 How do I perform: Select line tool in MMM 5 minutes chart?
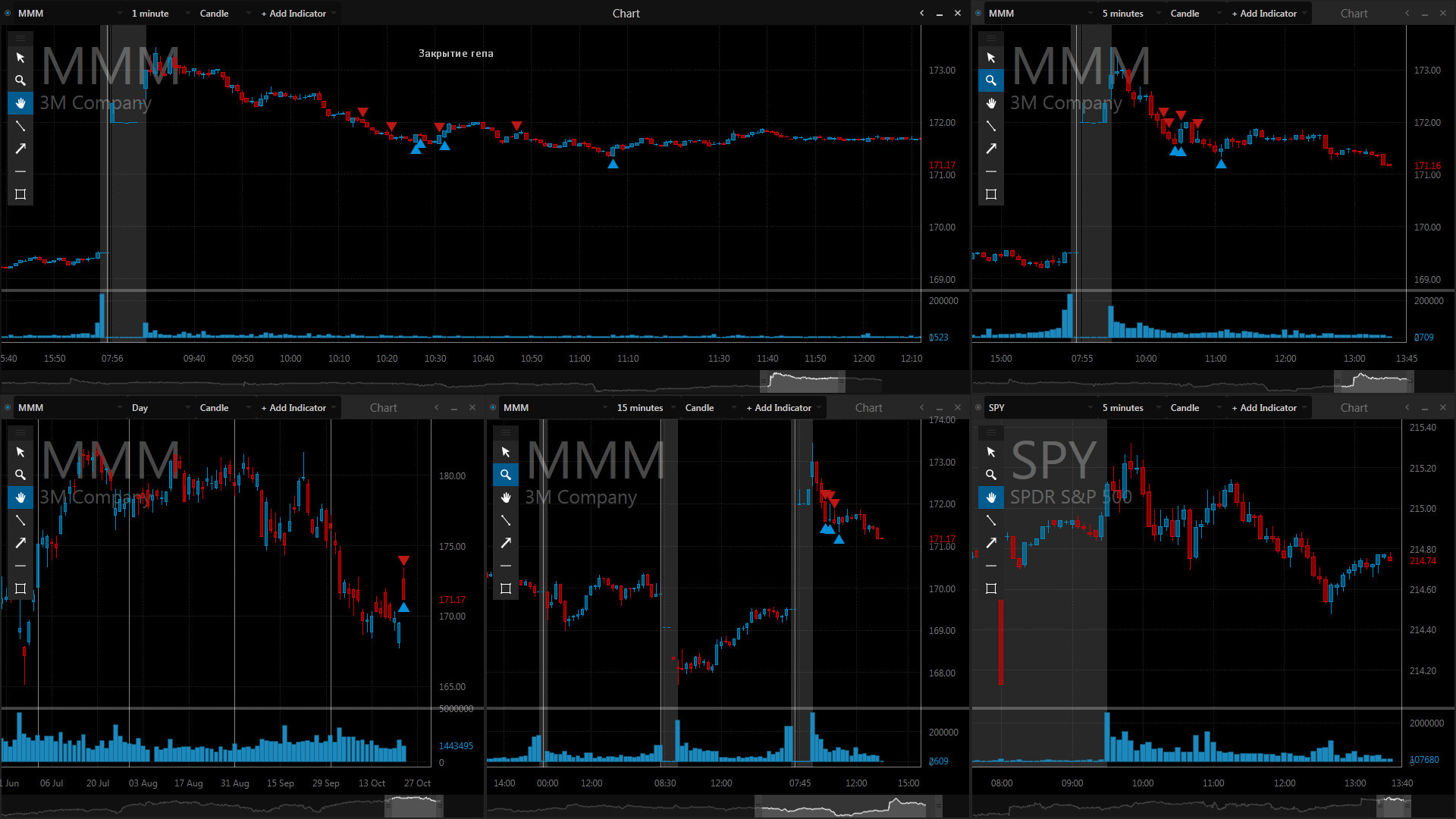click(x=991, y=126)
